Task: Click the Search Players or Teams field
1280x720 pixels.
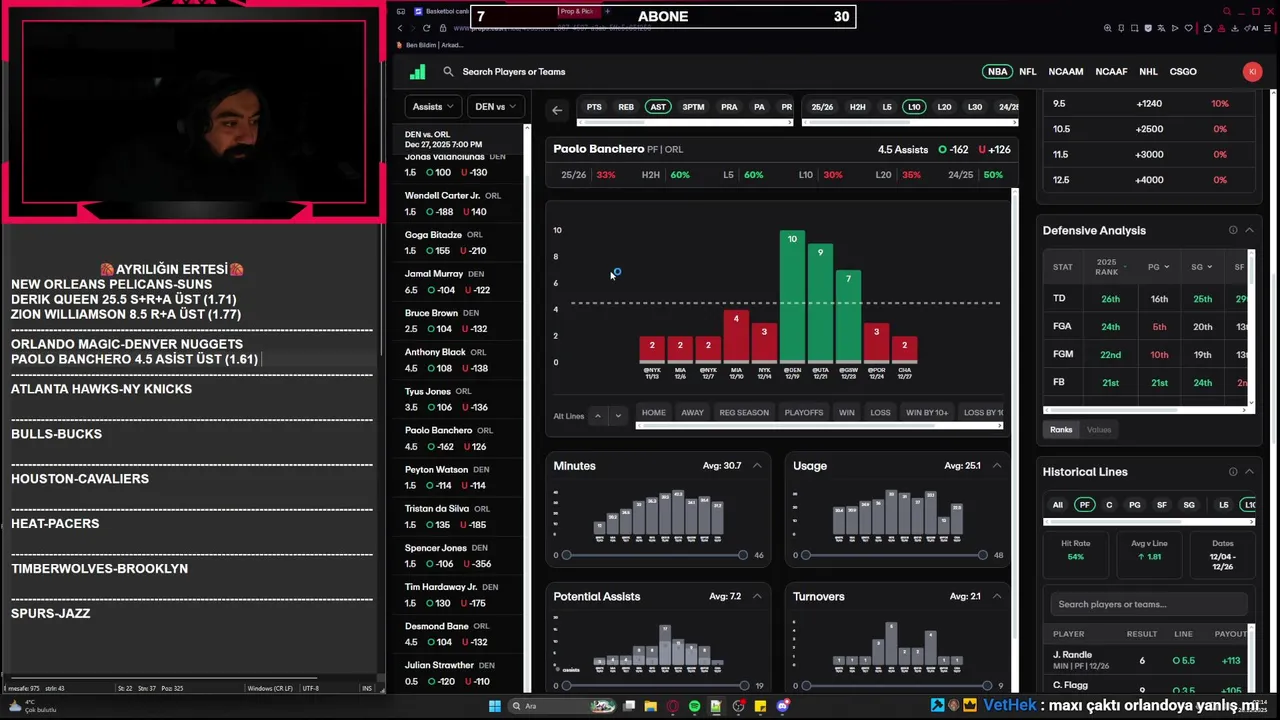Action: pos(513,72)
